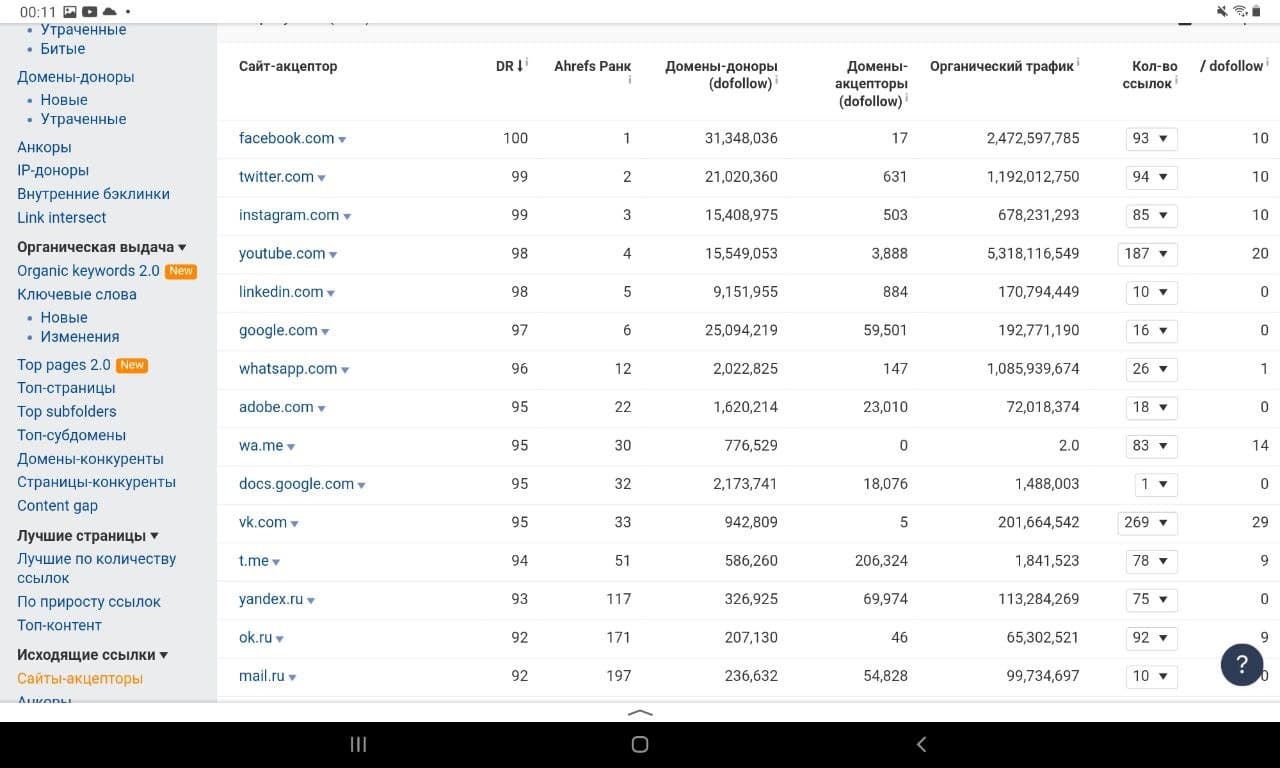The width and height of the screenshot is (1280, 768).
Task: Open the youtube.com domain dropdown arrow
Action: (333, 255)
